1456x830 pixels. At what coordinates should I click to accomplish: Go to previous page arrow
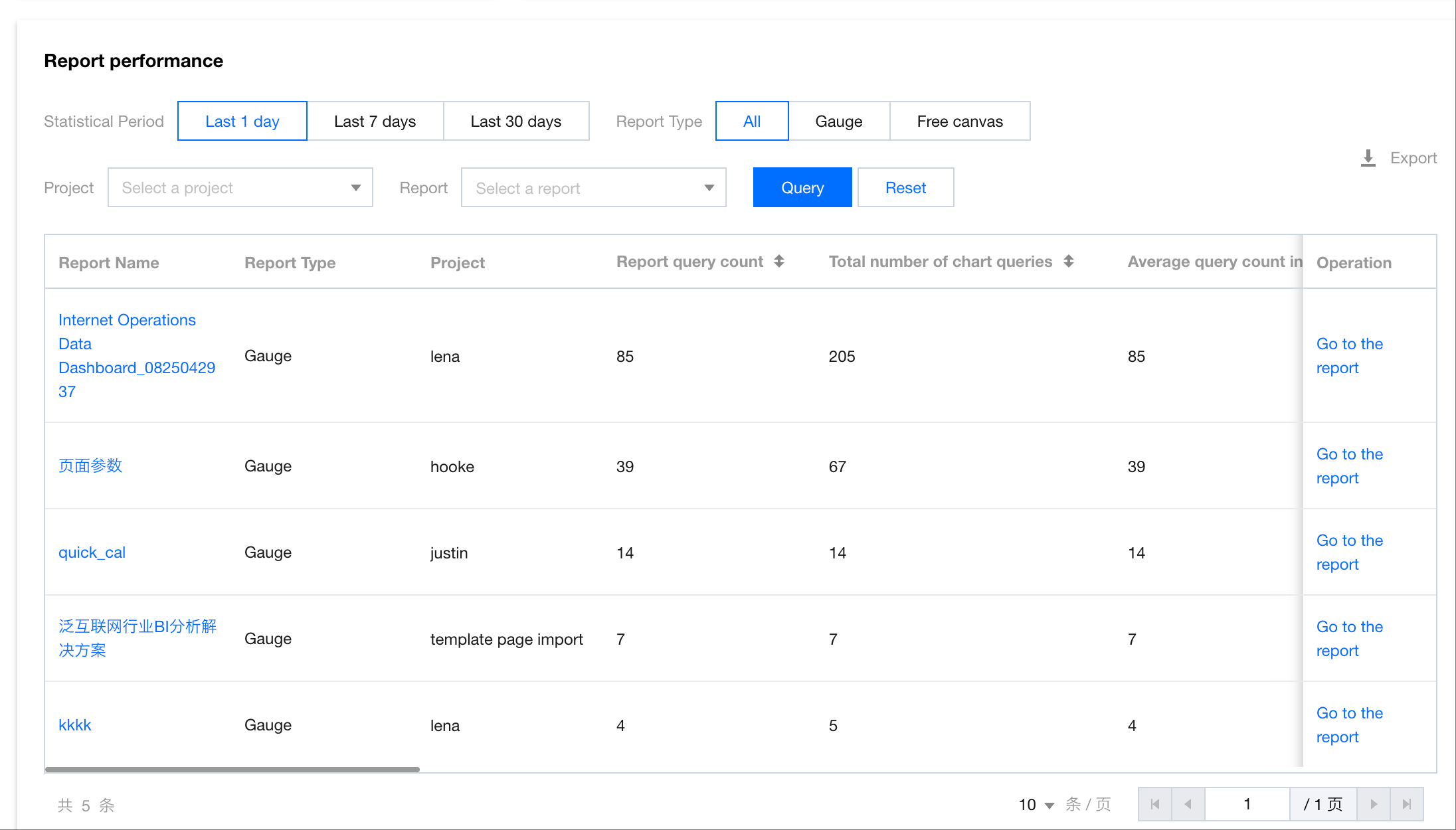[x=1188, y=804]
